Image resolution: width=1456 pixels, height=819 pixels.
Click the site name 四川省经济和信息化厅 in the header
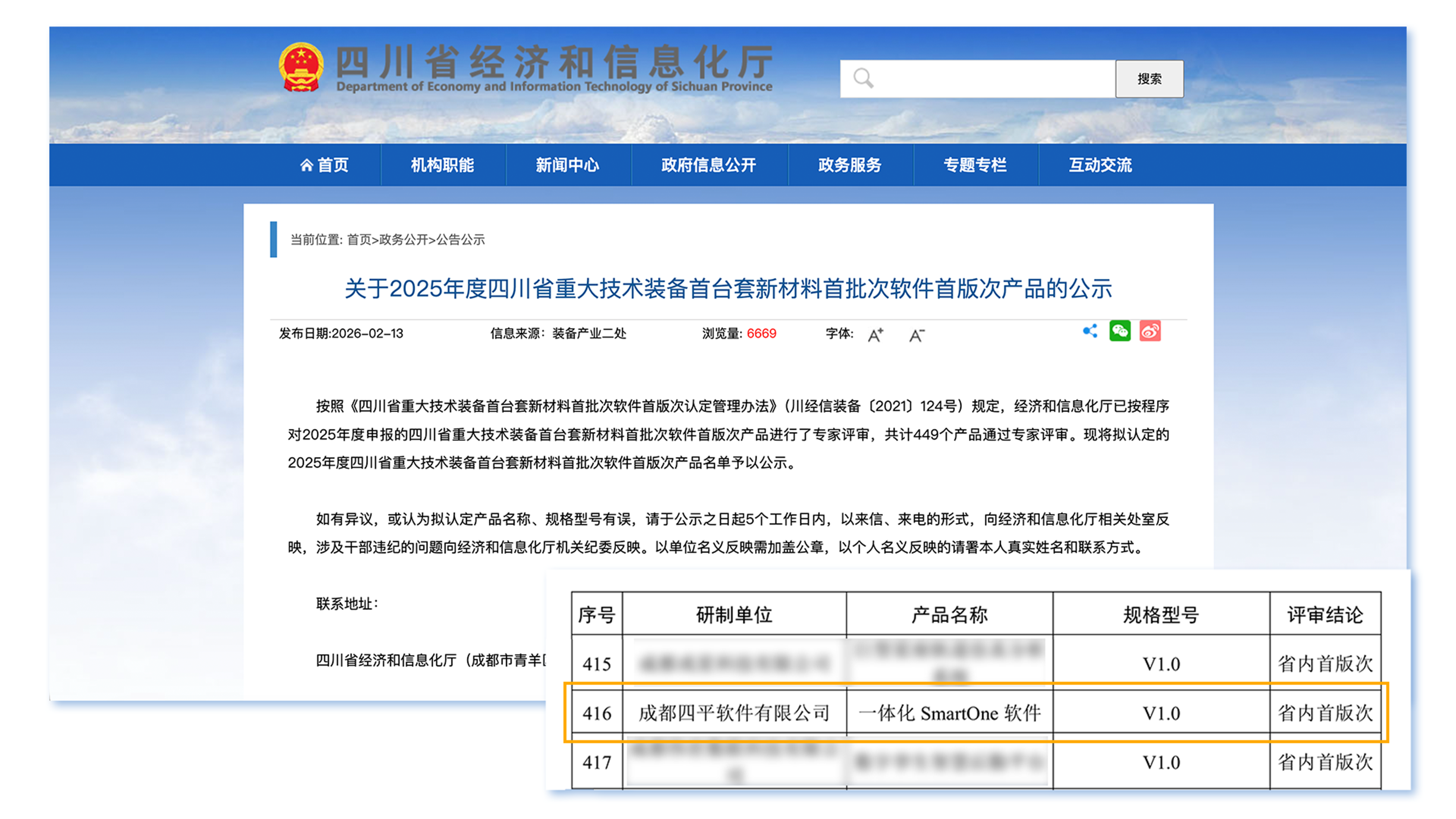554,62
